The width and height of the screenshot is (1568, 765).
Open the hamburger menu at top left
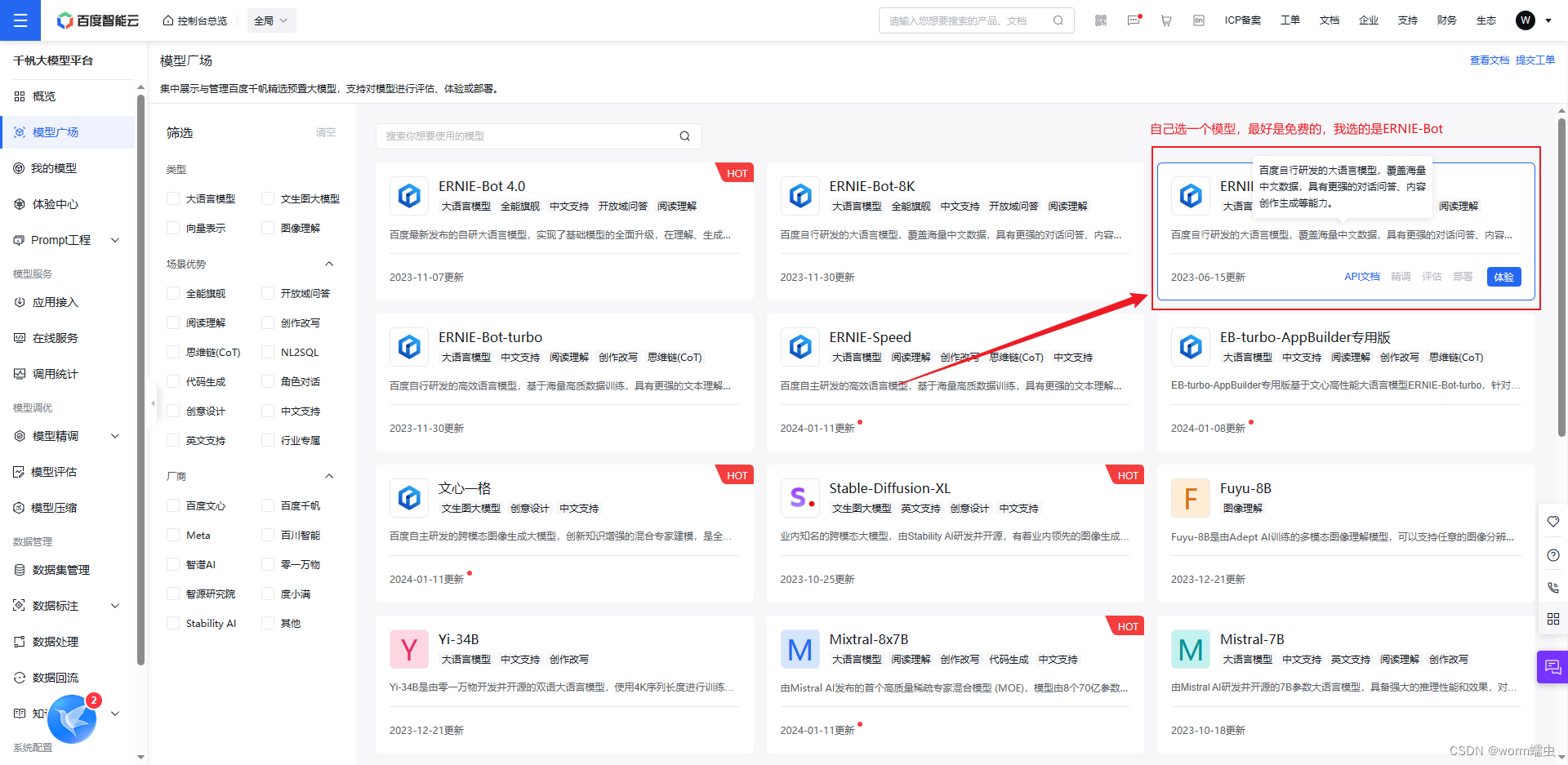click(x=20, y=20)
